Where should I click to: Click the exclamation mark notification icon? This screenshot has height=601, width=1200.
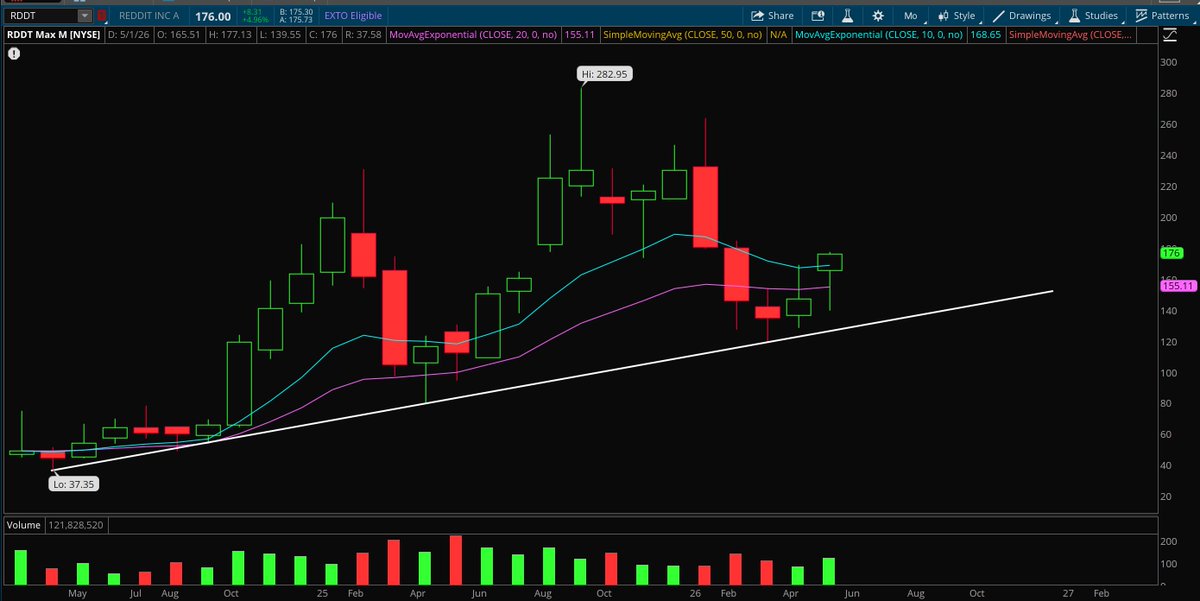(13, 53)
